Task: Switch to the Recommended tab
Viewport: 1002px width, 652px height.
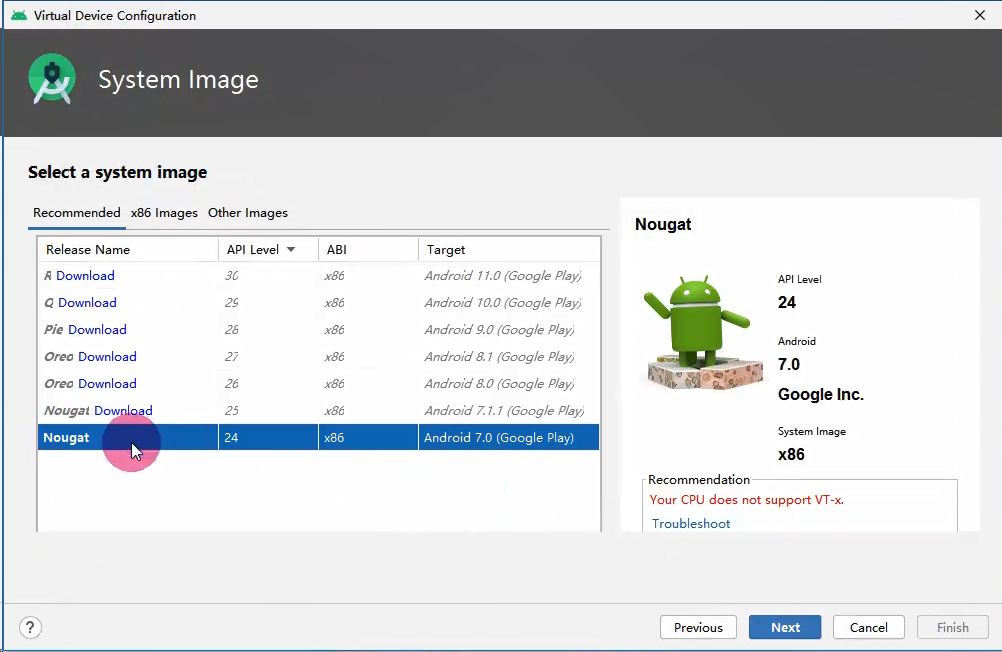Action: pyautogui.click(x=77, y=213)
